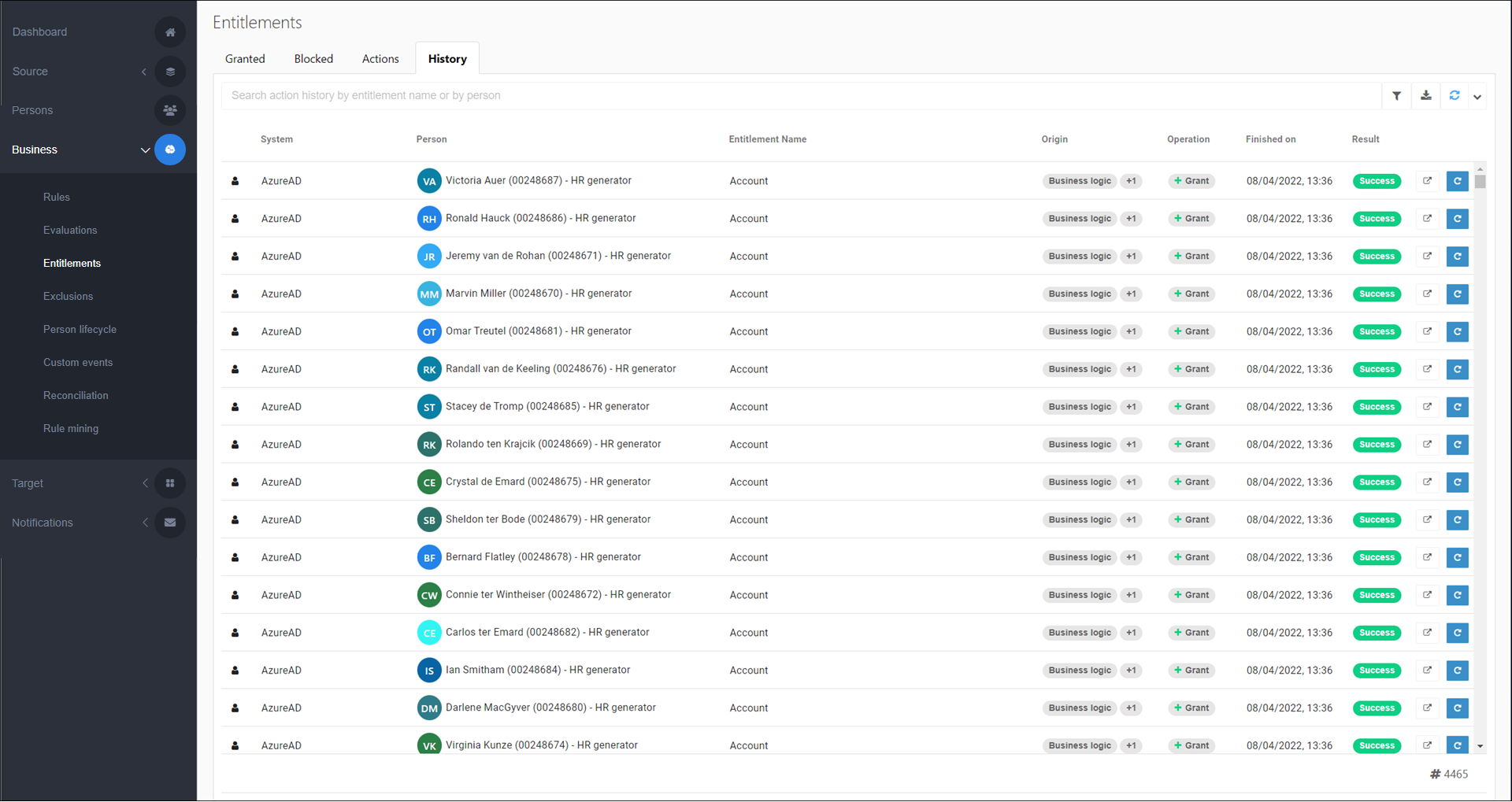Switch to the Blocked tab
The width and height of the screenshot is (1512, 802).
tap(313, 59)
